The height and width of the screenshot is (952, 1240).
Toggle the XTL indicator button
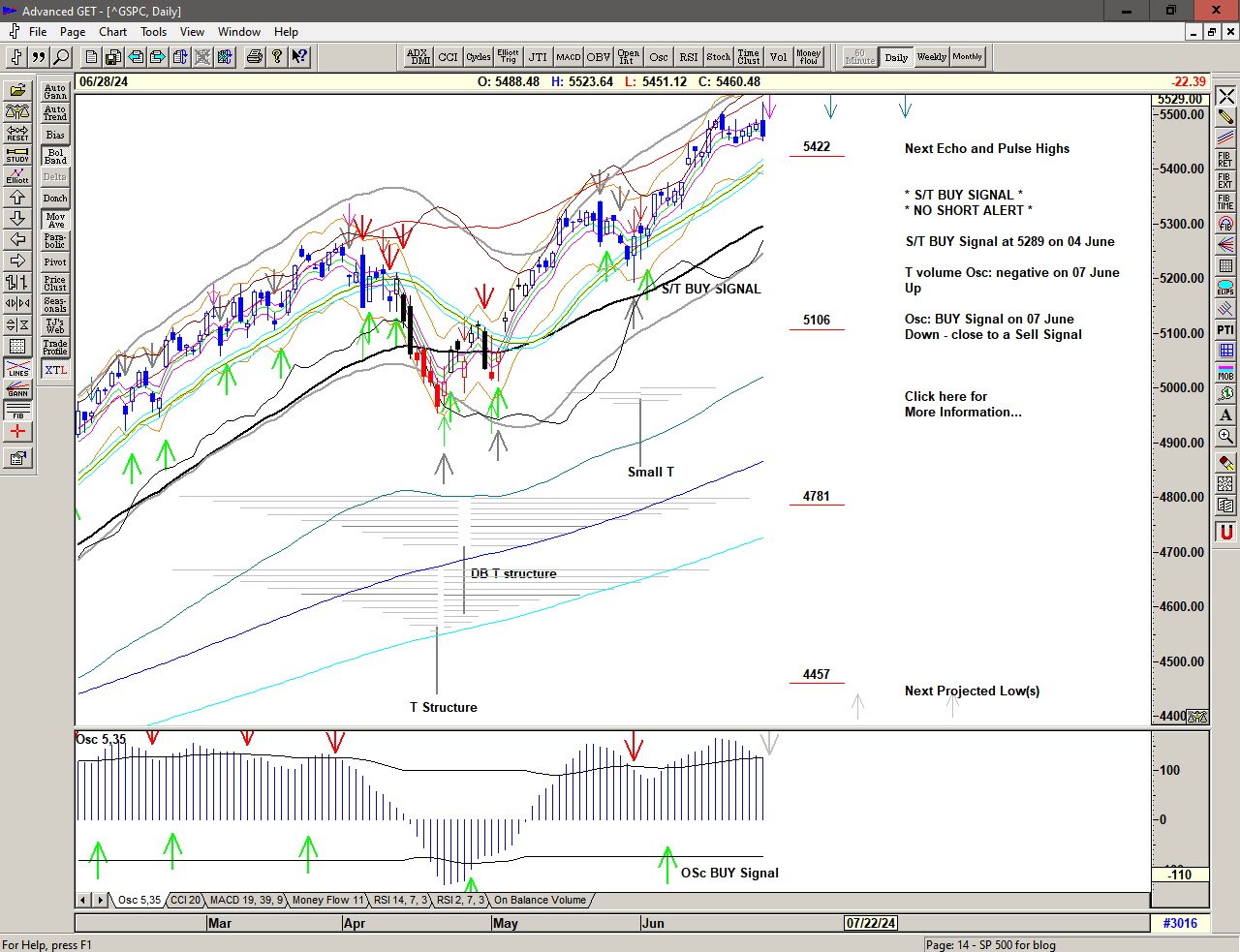pyautogui.click(x=55, y=370)
